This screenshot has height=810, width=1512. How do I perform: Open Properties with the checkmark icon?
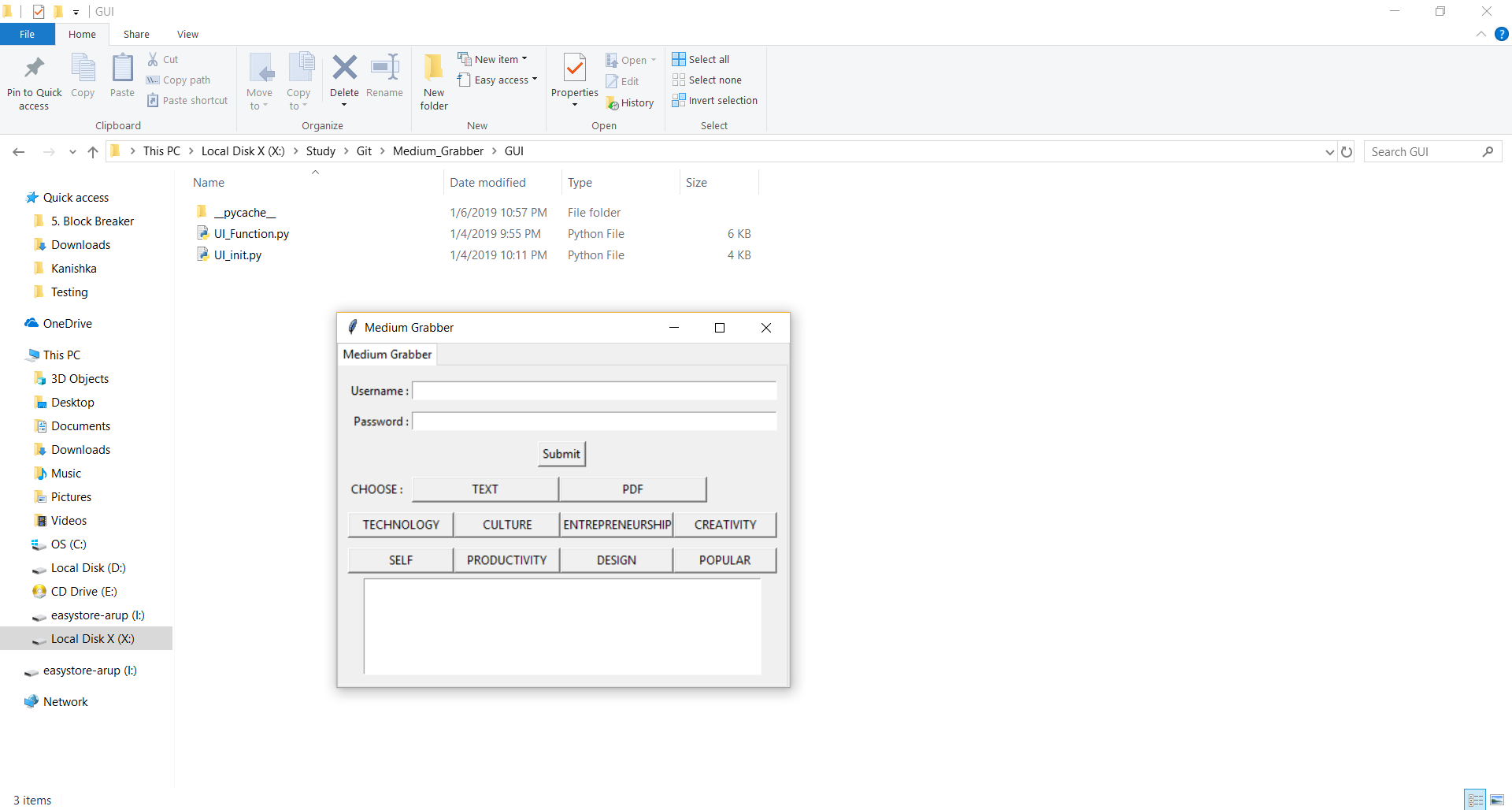tap(575, 69)
